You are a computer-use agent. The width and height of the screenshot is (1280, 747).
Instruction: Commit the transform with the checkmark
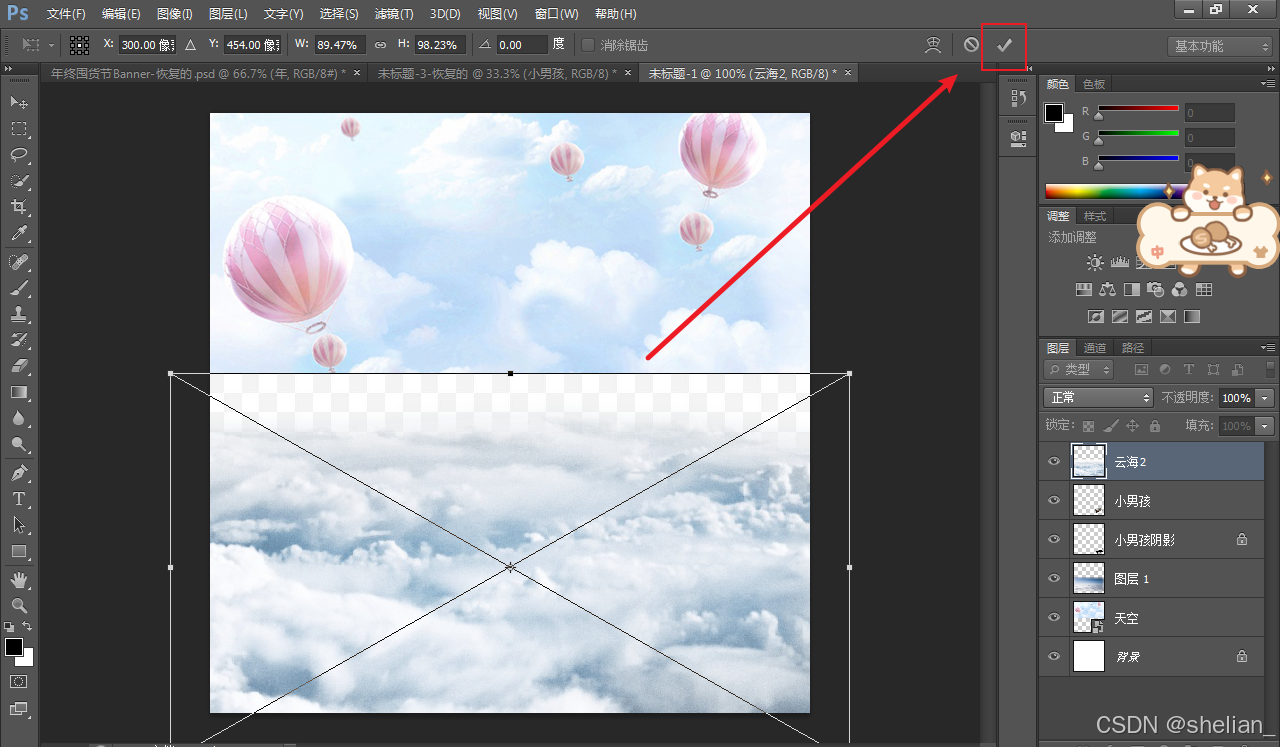point(1005,45)
